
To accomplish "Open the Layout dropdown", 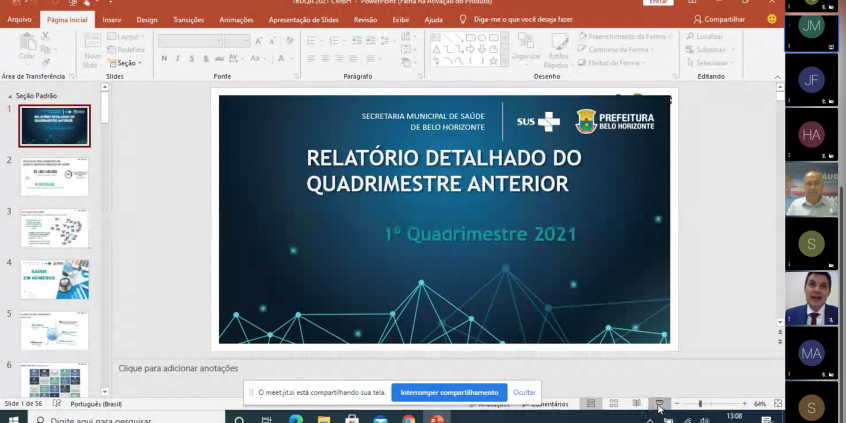I will tap(126, 37).
